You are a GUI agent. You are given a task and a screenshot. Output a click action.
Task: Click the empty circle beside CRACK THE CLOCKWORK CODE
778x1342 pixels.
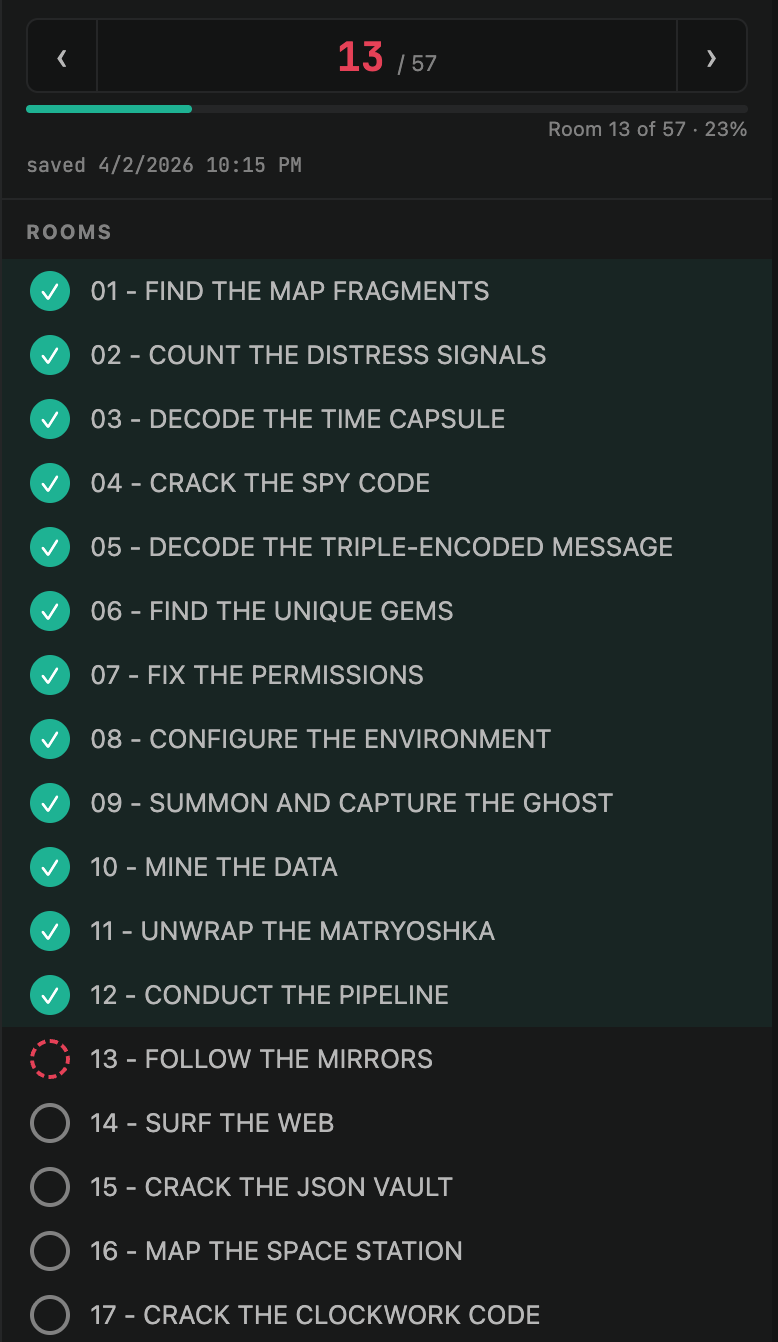click(x=50, y=1315)
